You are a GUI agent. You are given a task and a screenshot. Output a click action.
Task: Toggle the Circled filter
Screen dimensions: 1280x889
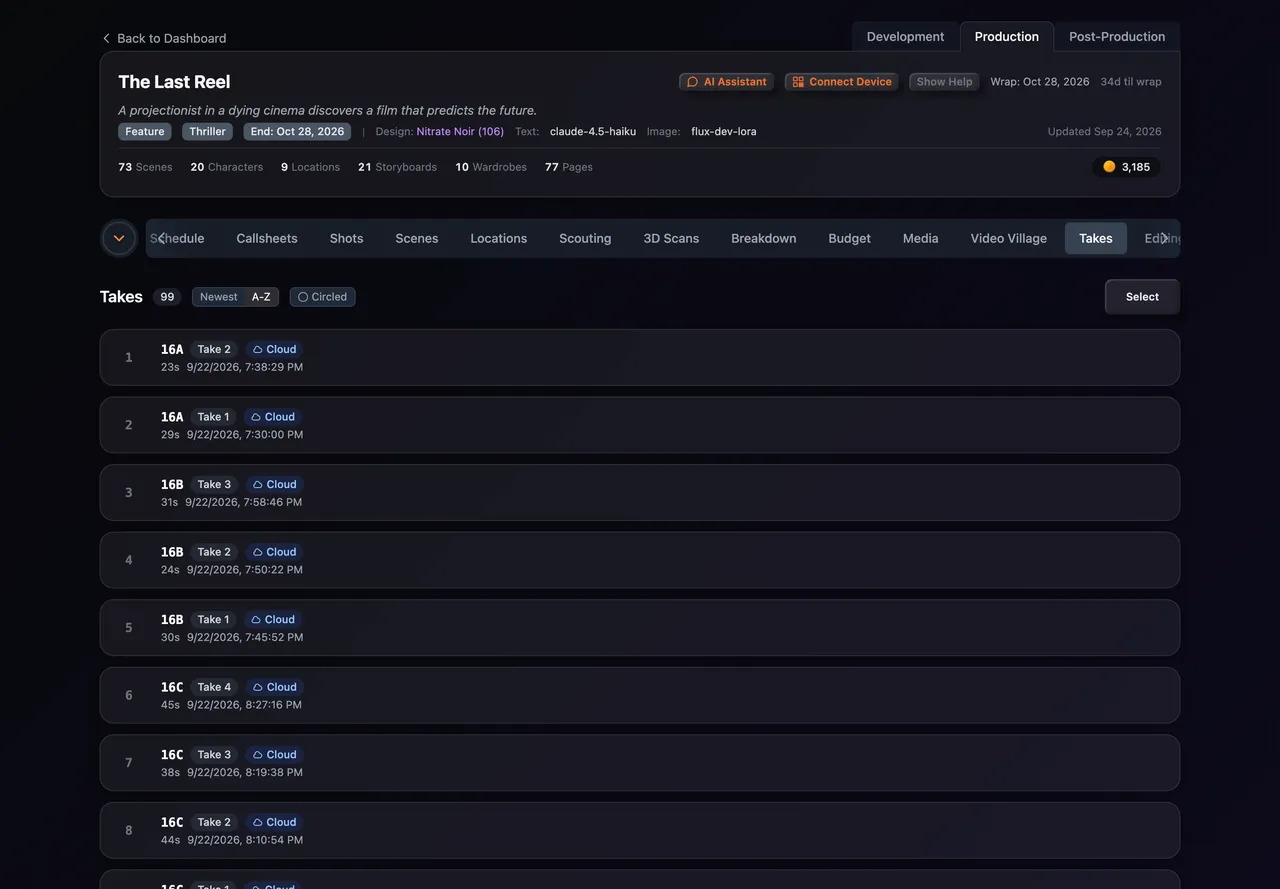(x=322, y=297)
